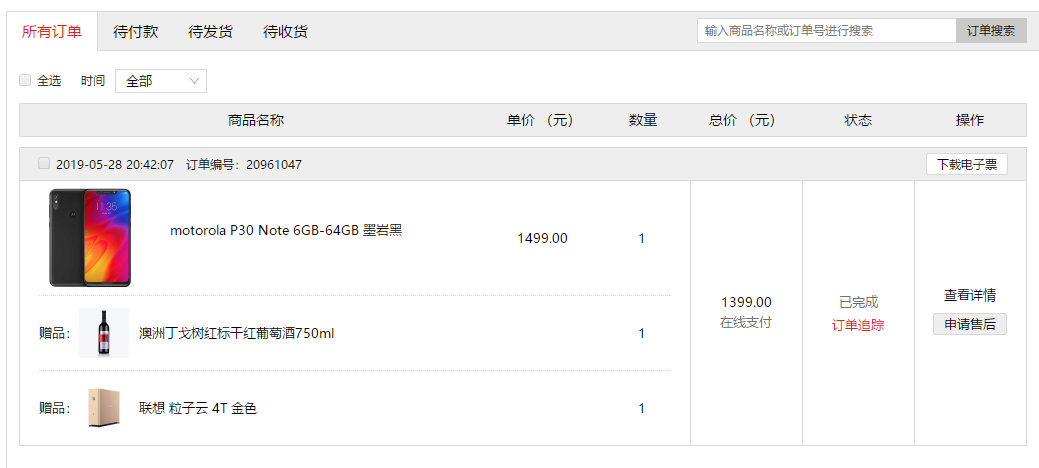Click the 下载电子票 button

967,164
